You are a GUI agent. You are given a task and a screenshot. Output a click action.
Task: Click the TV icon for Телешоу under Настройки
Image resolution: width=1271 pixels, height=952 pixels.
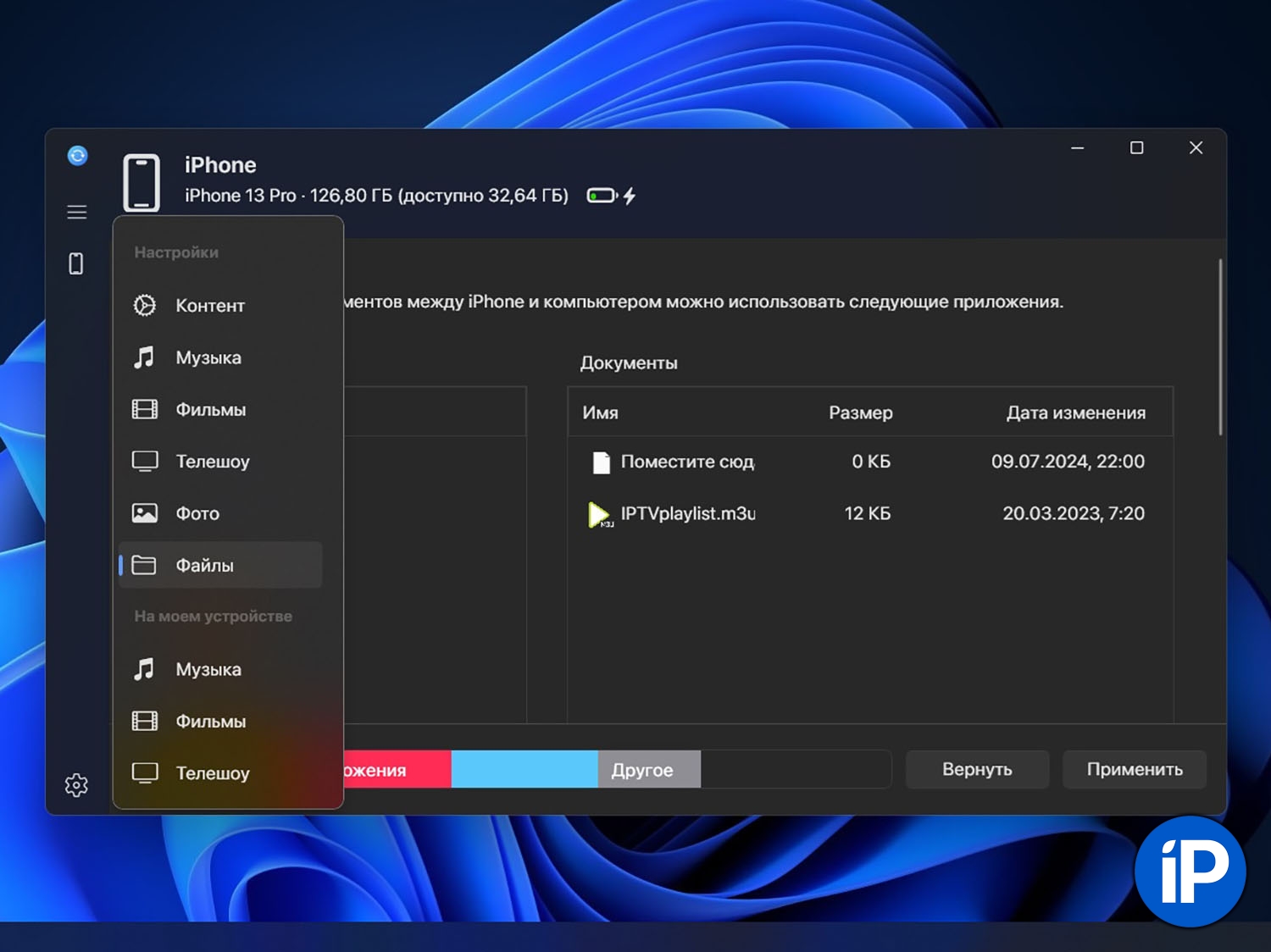tap(145, 462)
